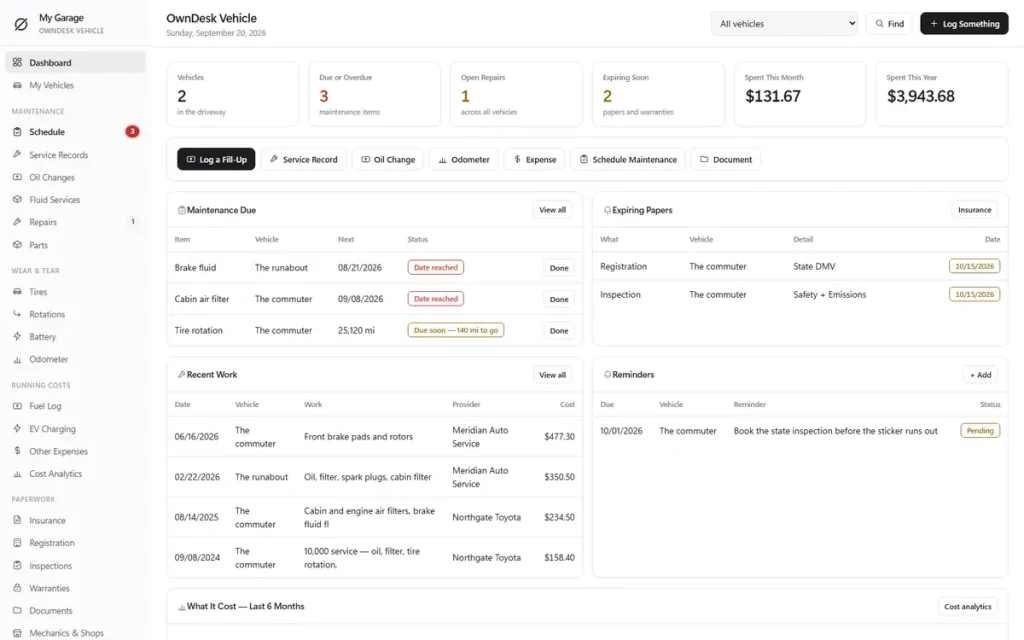The image size is (1024, 640).
Task: Mark Cabin air filter as Done
Action: pyautogui.click(x=559, y=299)
